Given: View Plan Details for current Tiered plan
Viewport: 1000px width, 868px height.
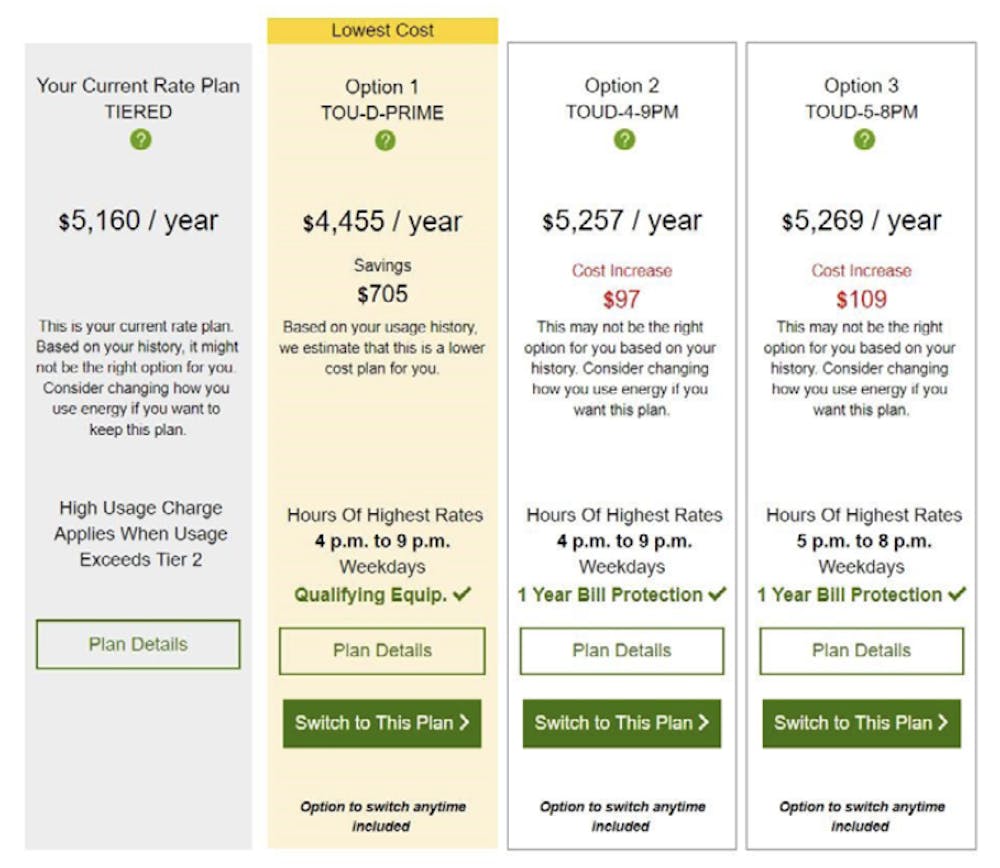Looking at the screenshot, I should click(x=138, y=644).
